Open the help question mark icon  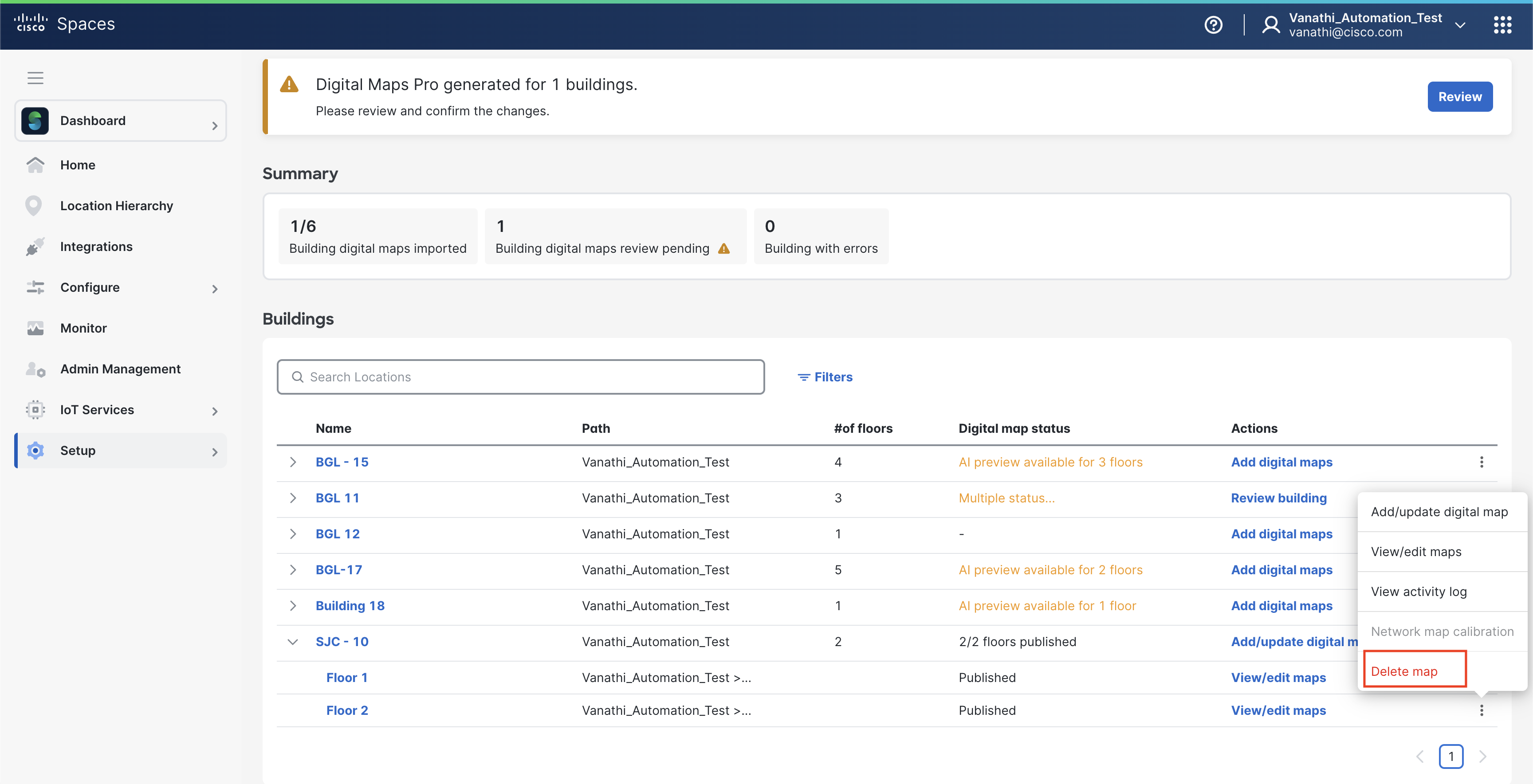point(1213,25)
